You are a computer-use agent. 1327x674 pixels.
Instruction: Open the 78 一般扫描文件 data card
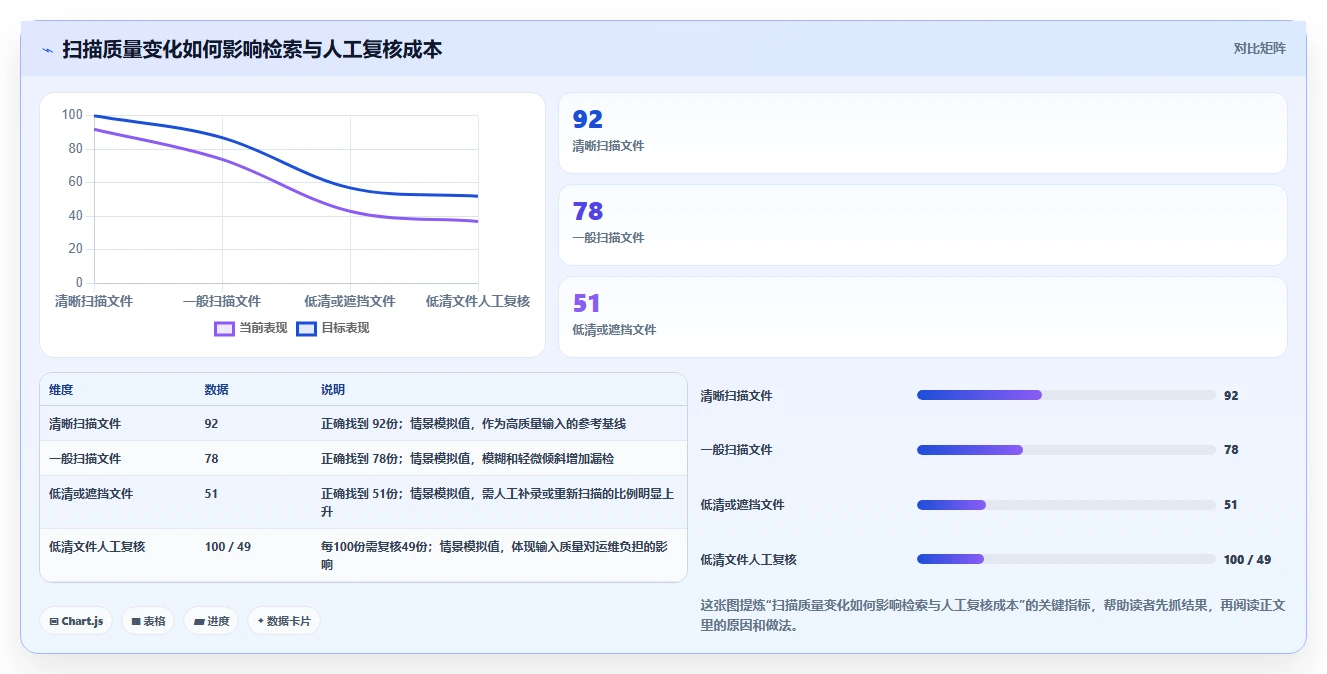(x=922, y=225)
